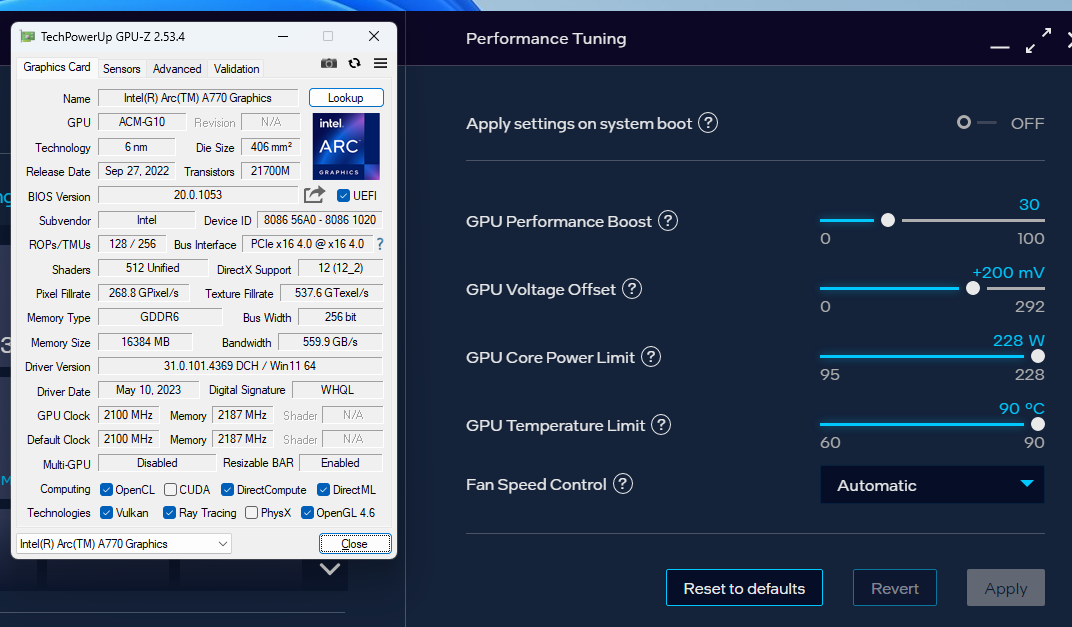Screen dimensions: 1072x627
Task: Click the GPU-Z Close button
Action: [x=355, y=544]
